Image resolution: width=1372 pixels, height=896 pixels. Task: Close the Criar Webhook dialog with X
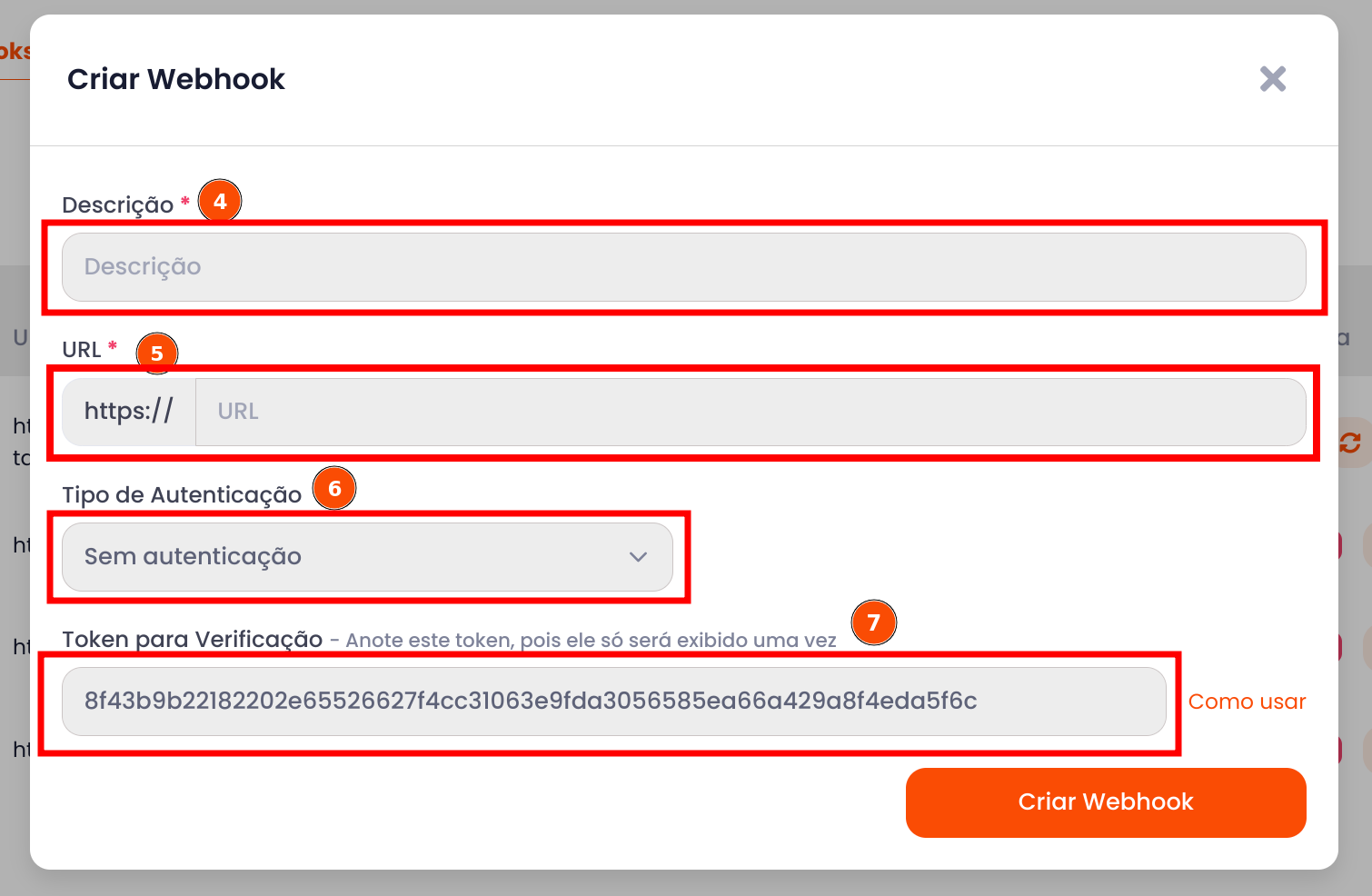[1272, 79]
